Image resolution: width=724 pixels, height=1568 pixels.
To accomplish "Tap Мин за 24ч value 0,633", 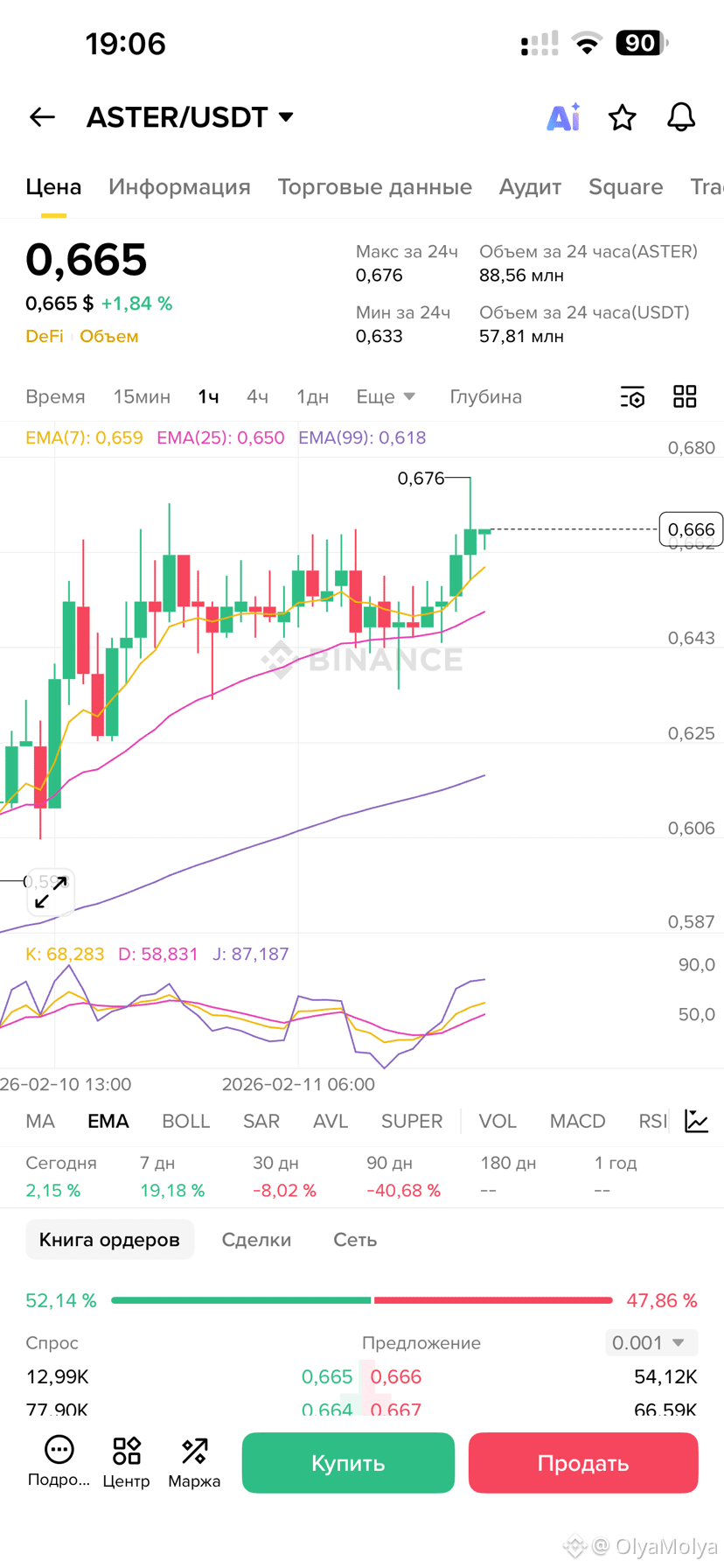I will [x=379, y=336].
